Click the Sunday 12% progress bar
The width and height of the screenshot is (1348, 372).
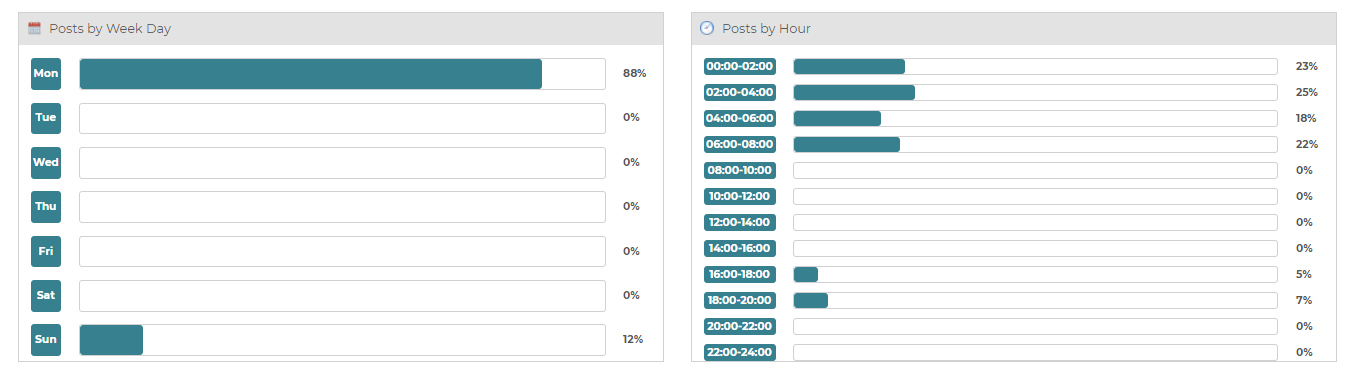pyautogui.click(x=342, y=340)
